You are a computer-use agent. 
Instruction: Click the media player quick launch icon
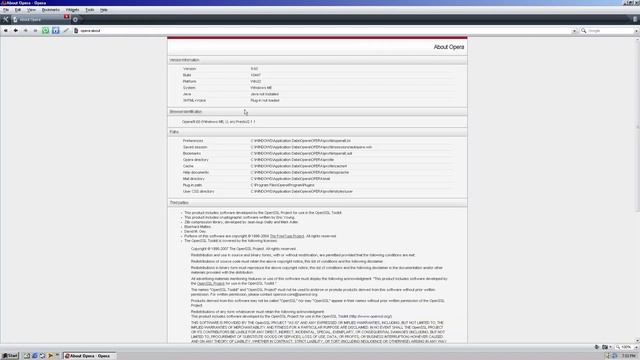[51, 356]
